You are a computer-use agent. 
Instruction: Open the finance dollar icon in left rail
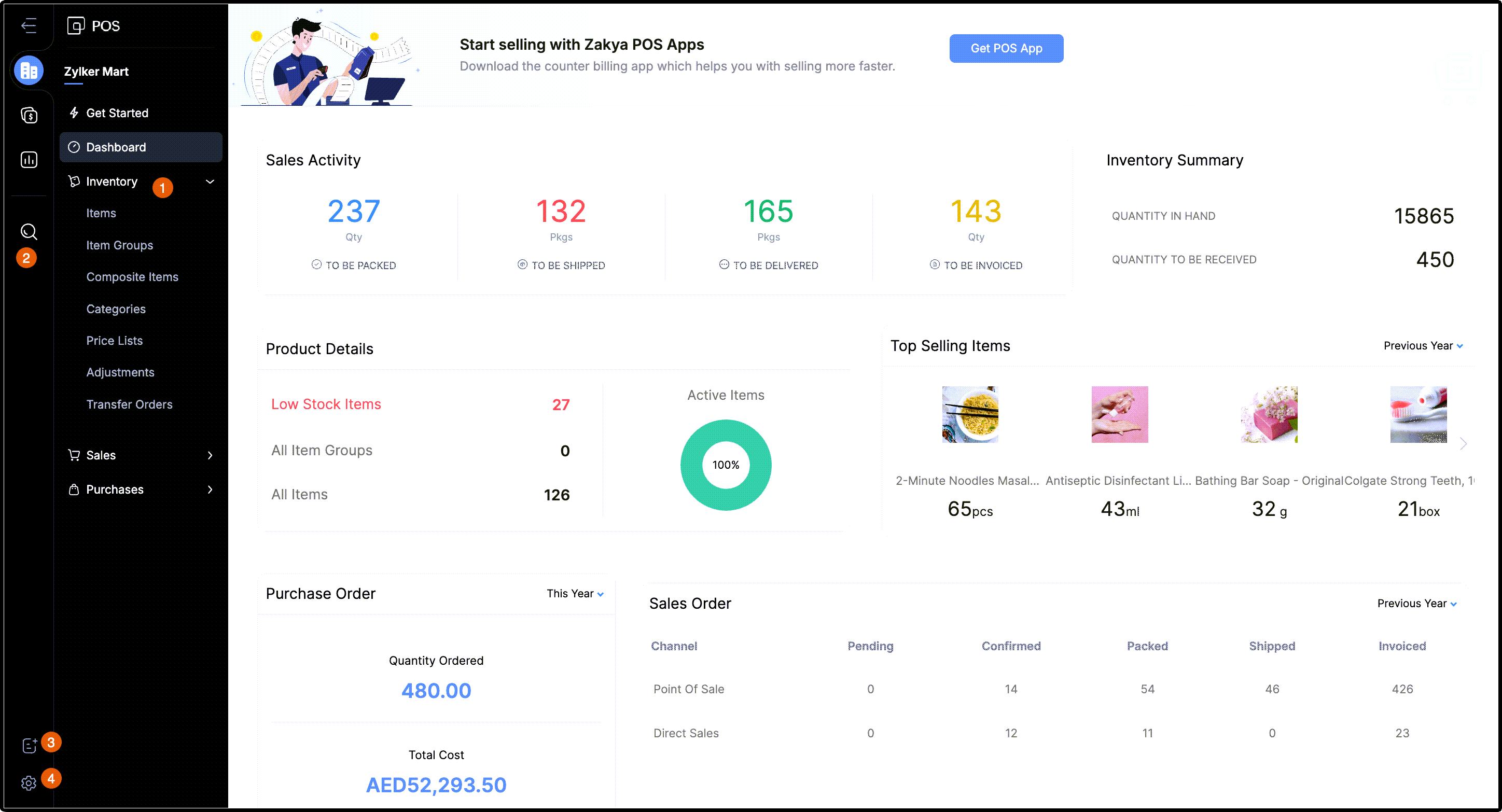(29, 116)
